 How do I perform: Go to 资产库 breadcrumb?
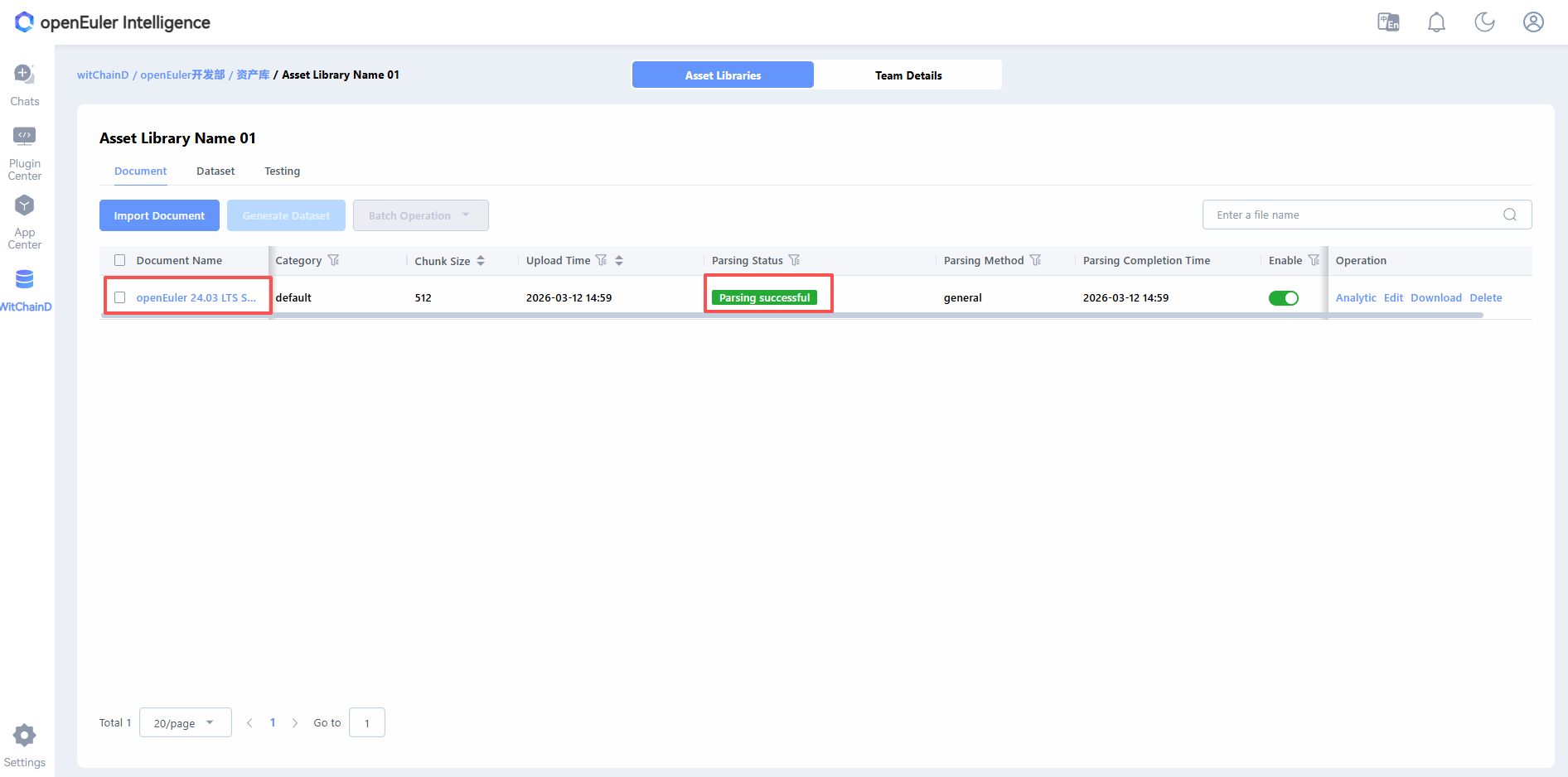point(253,75)
